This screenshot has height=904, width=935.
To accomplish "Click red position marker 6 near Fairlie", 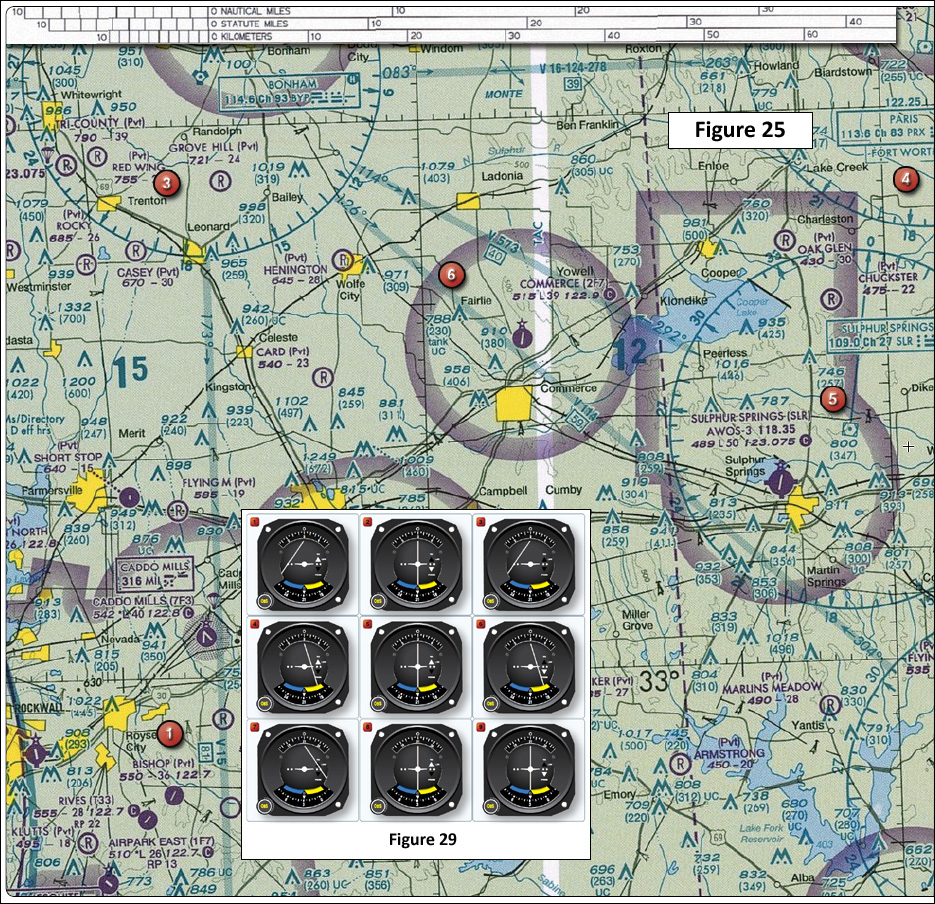I will point(450,272).
